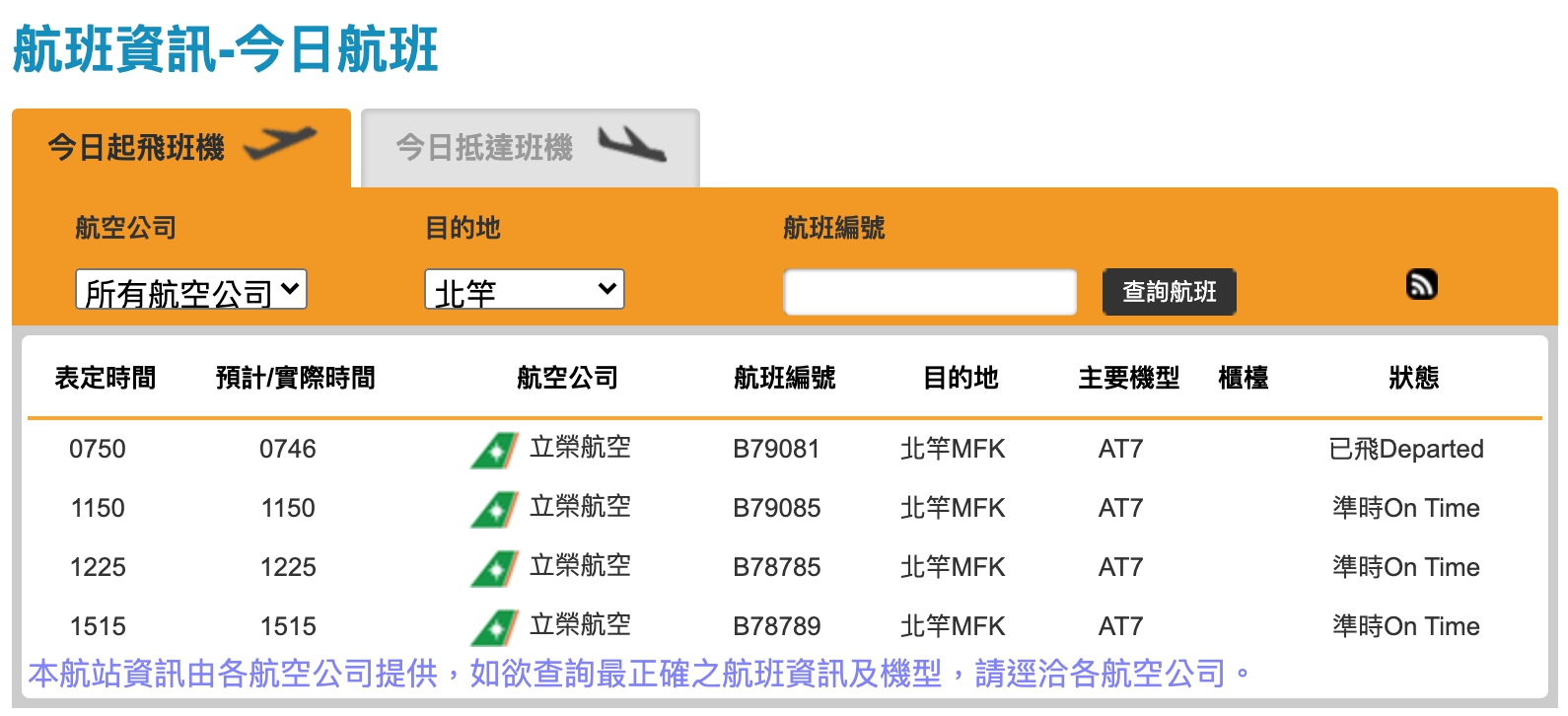Click the landing airplane icon on tab
The width and height of the screenshot is (1568, 716).
[x=631, y=144]
